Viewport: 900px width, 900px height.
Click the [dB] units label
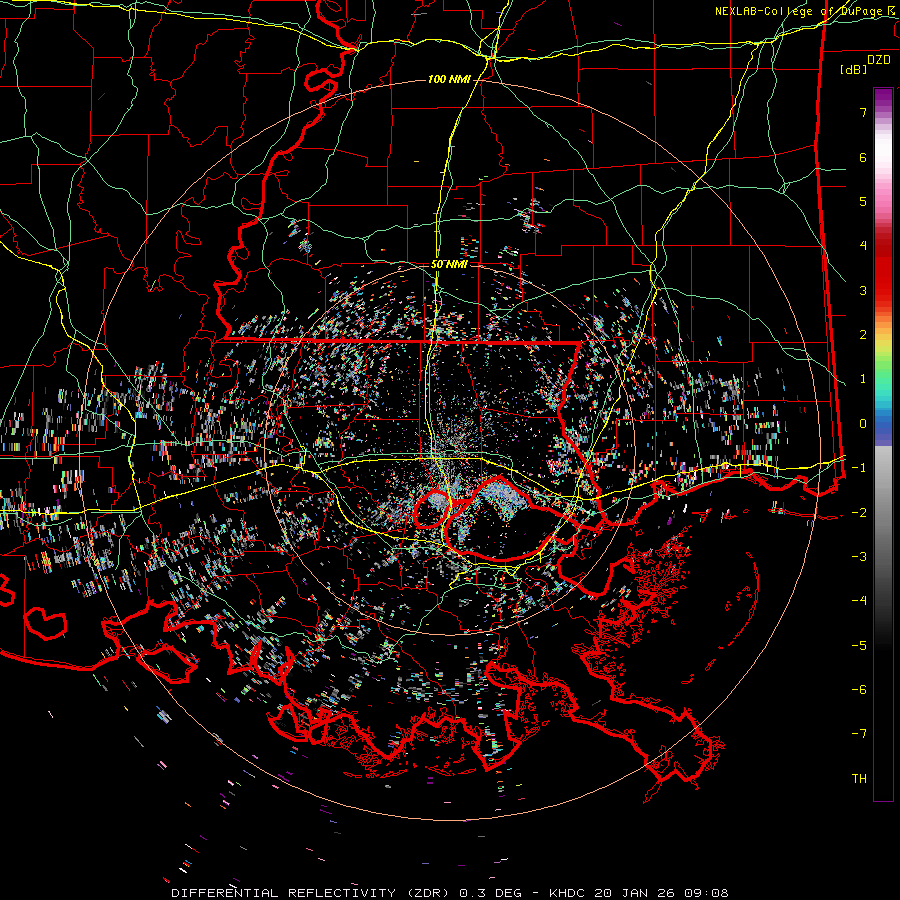click(853, 69)
